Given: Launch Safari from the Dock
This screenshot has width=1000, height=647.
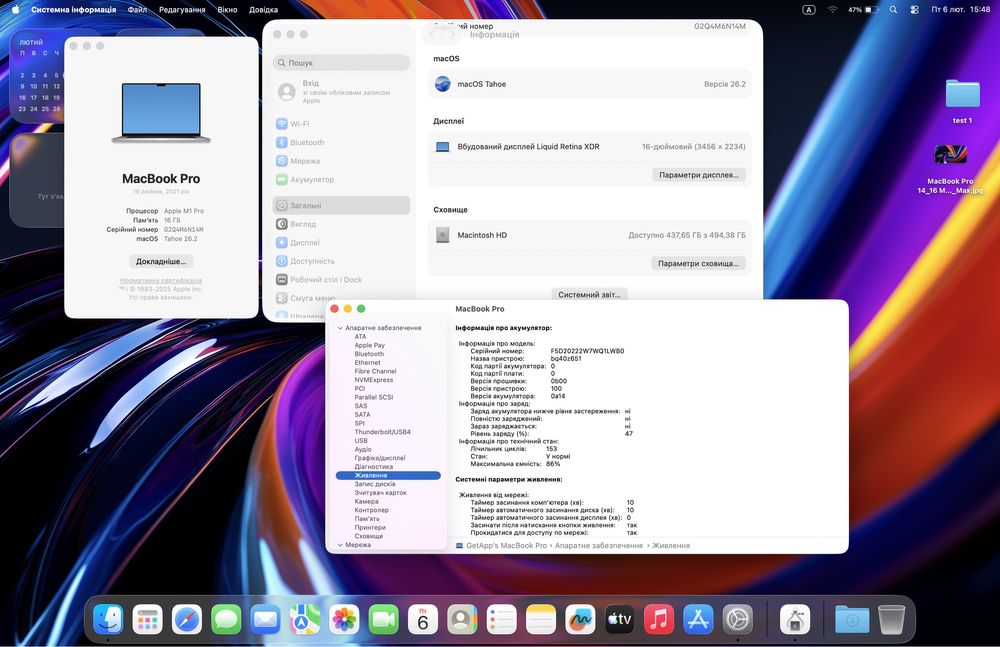Looking at the screenshot, I should [x=187, y=620].
